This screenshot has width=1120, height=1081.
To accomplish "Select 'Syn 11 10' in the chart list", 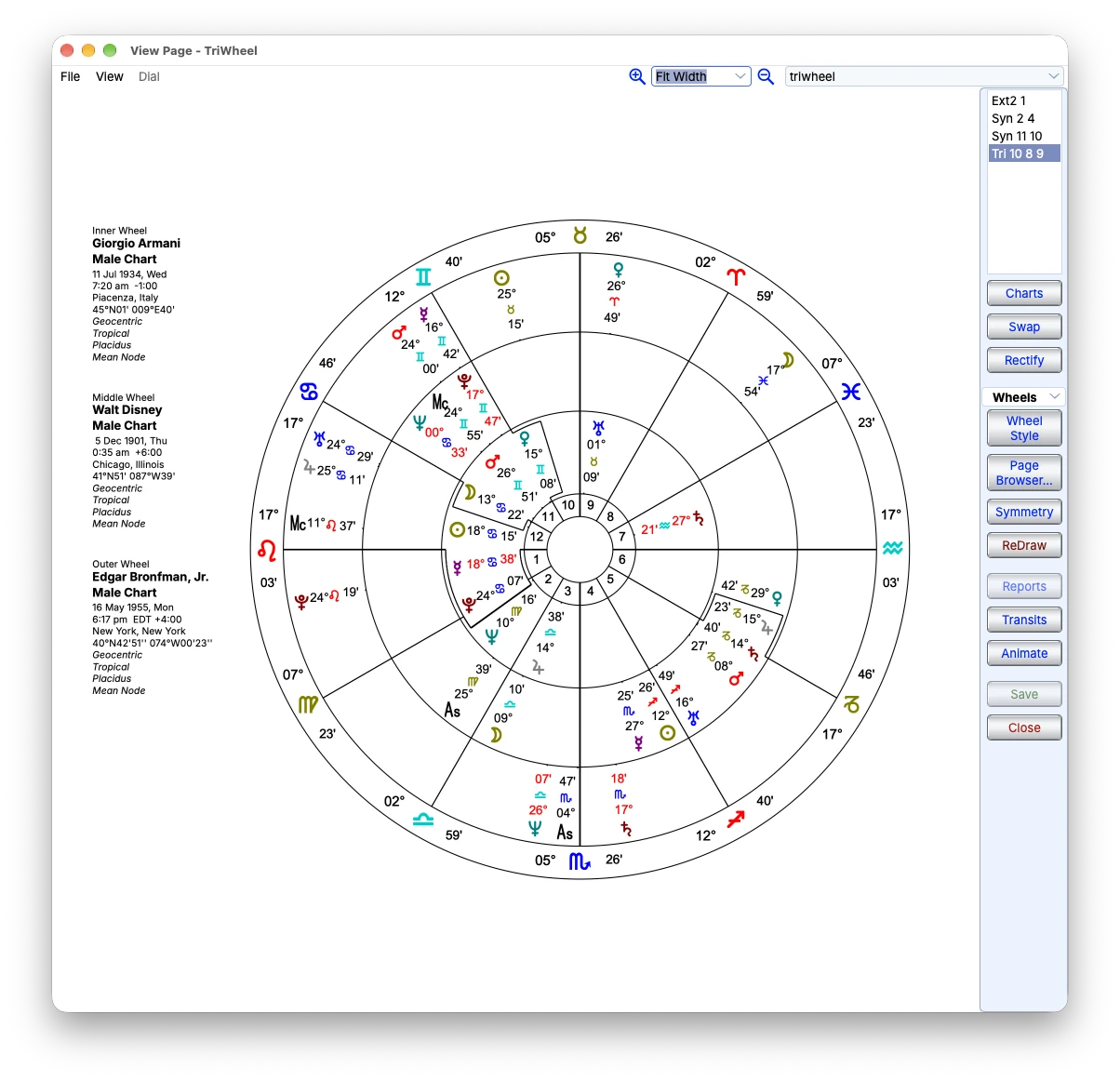I will [x=1024, y=136].
